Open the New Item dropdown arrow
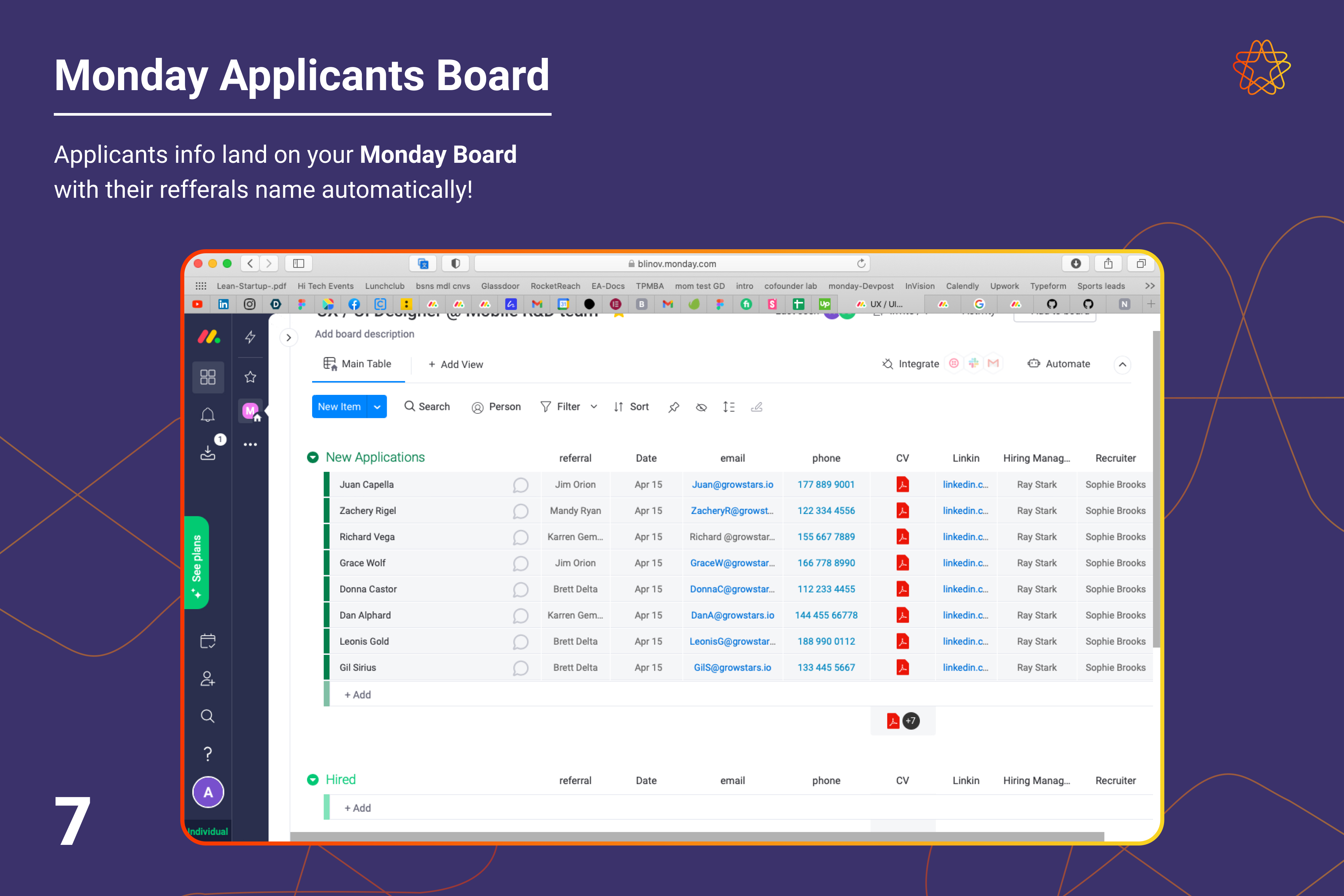Screen dimensions: 1344x896 [377, 407]
